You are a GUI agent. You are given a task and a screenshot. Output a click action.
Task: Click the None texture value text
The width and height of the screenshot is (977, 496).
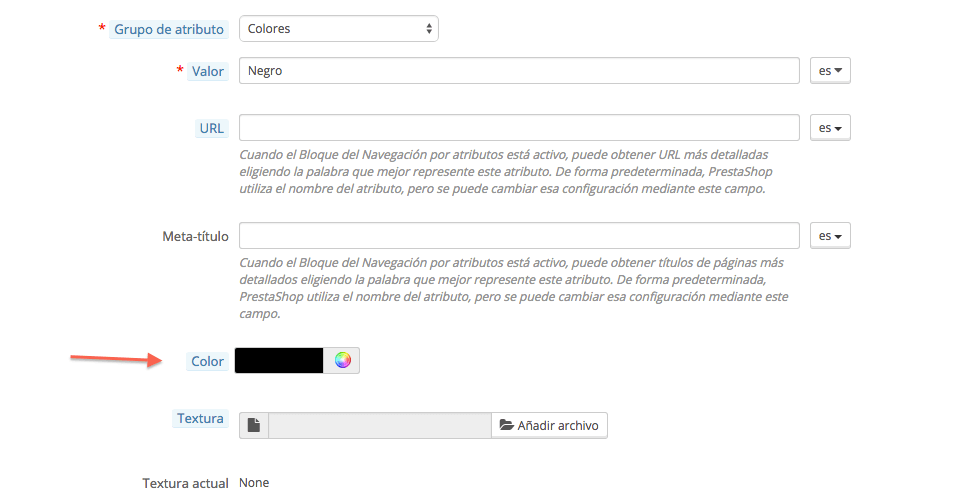coord(254,483)
